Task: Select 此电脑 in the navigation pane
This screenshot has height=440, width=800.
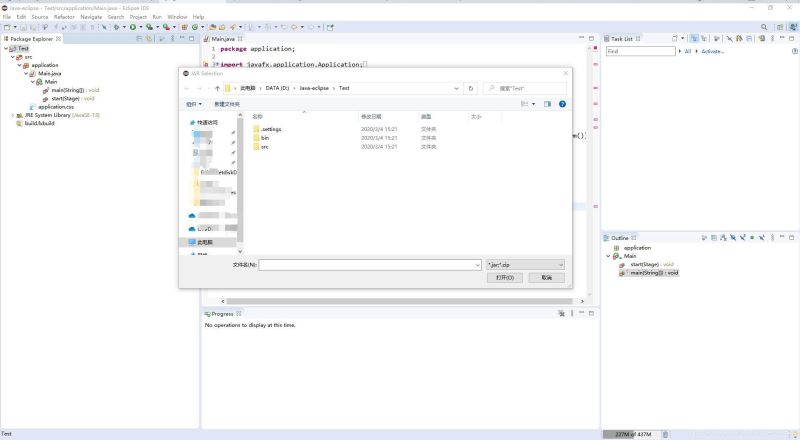Action: coord(204,242)
